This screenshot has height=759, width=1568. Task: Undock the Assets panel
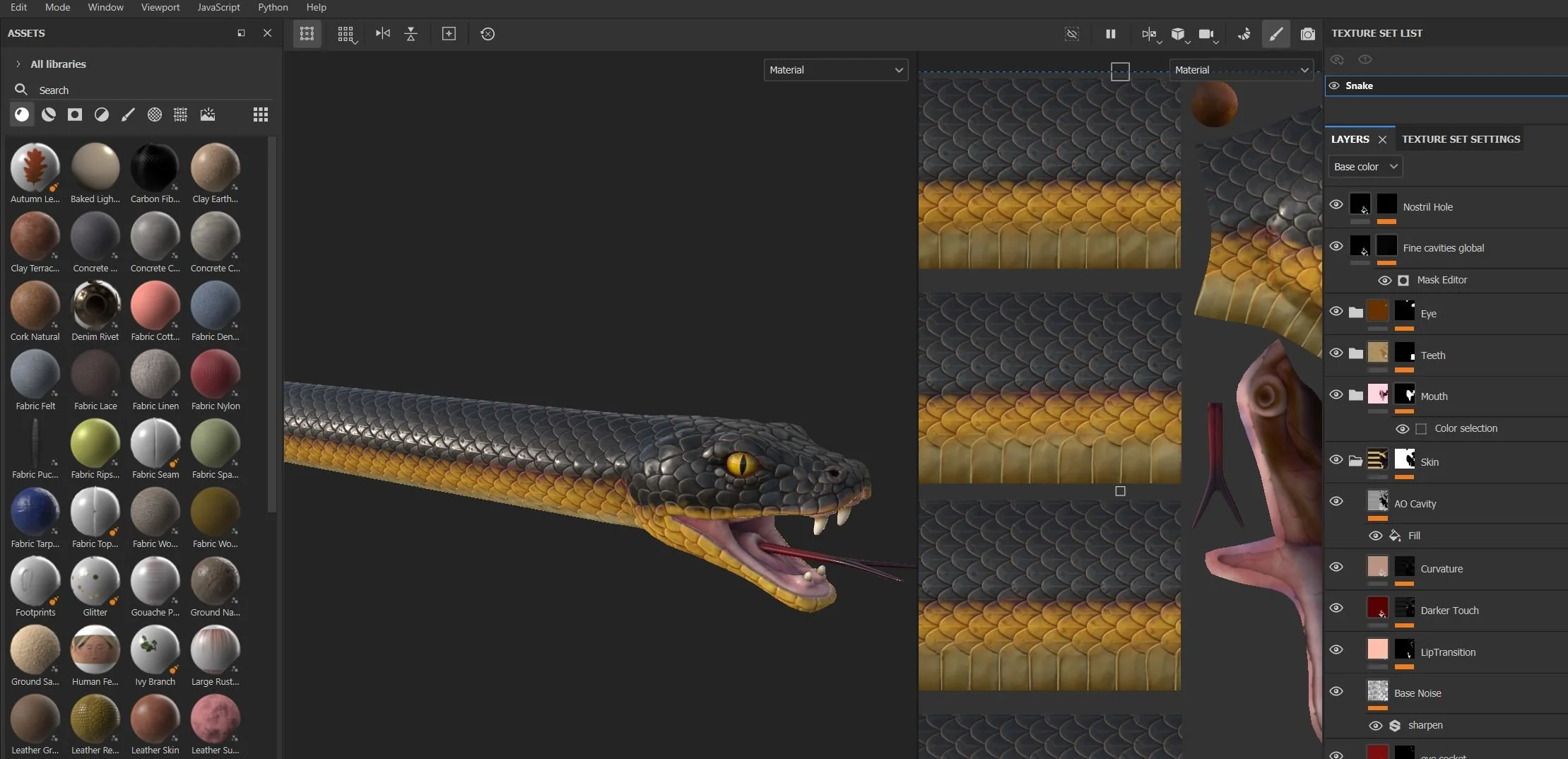coord(241,33)
